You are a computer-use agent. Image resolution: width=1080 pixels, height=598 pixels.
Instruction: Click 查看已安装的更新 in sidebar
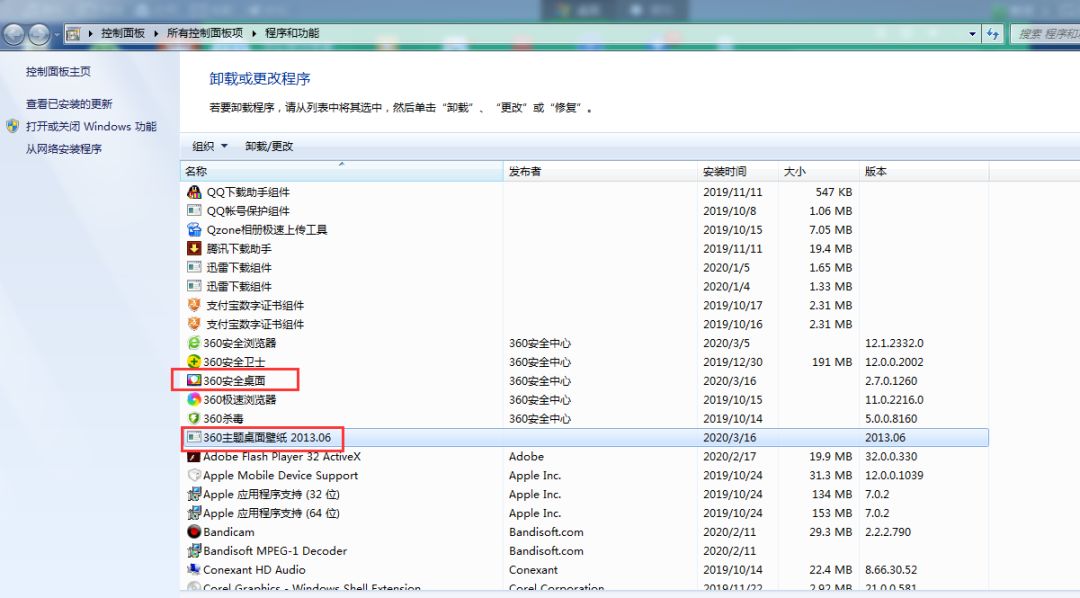(x=63, y=103)
